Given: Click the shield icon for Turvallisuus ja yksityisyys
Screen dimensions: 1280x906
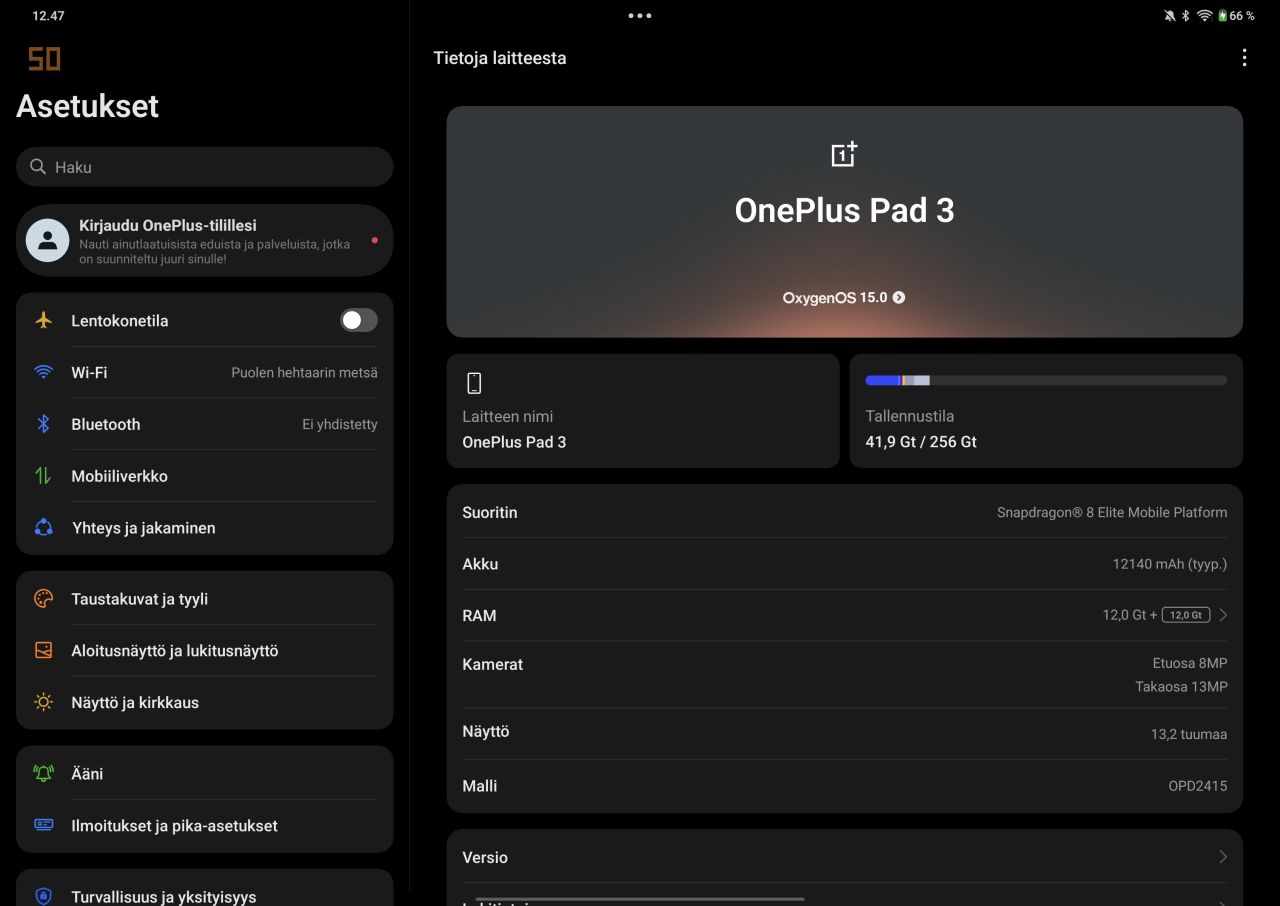Looking at the screenshot, I should [43, 896].
